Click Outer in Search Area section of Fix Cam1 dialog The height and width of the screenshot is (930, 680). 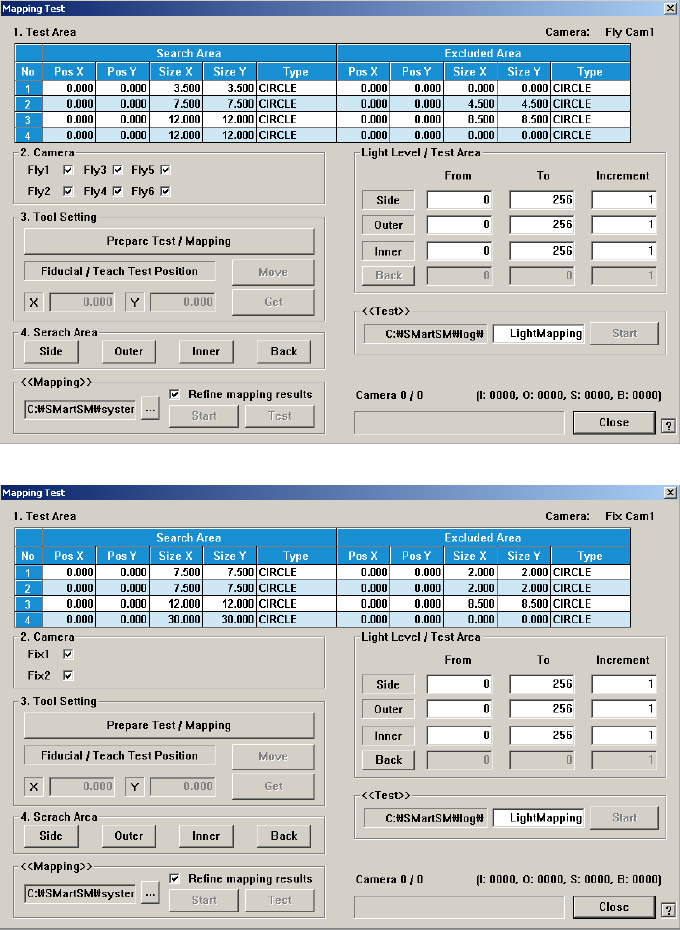129,836
